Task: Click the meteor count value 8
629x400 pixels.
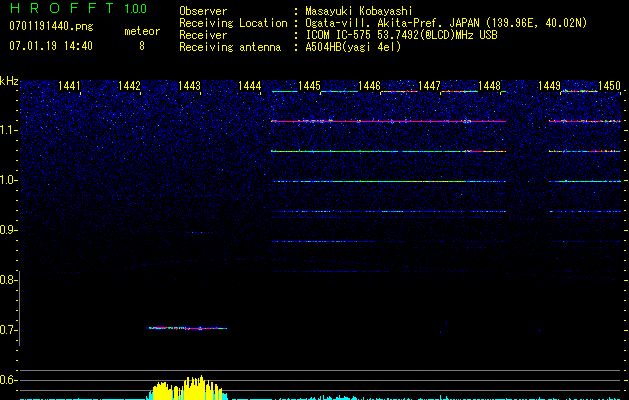Action: 142,46
